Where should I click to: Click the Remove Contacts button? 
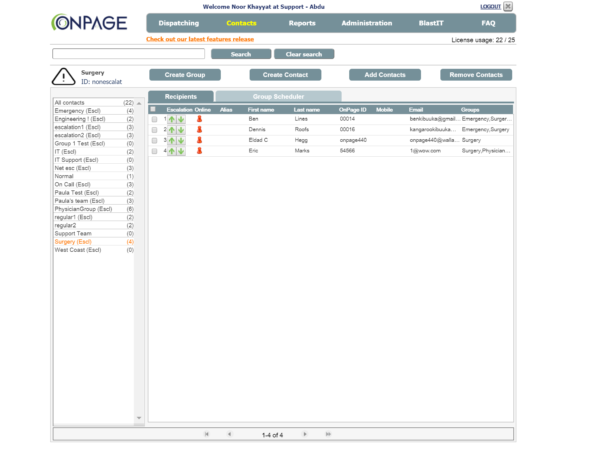[x=475, y=75]
